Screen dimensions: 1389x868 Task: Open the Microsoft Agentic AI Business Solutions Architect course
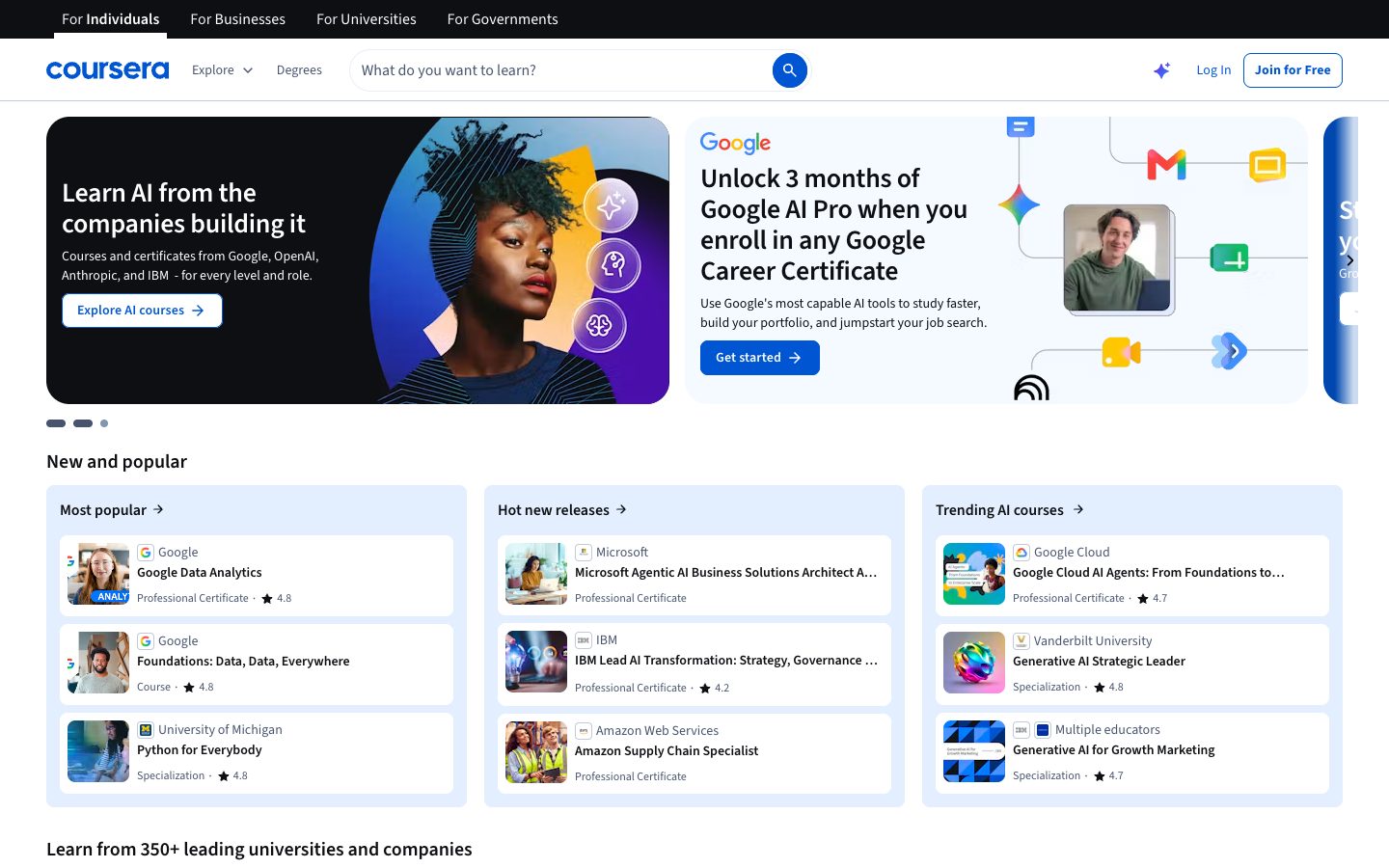(694, 575)
